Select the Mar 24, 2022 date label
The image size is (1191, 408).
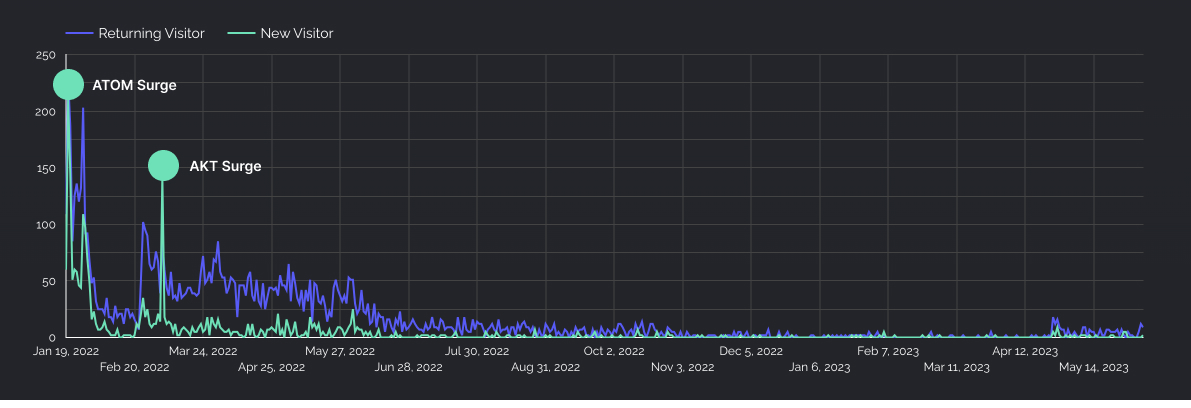(x=203, y=351)
